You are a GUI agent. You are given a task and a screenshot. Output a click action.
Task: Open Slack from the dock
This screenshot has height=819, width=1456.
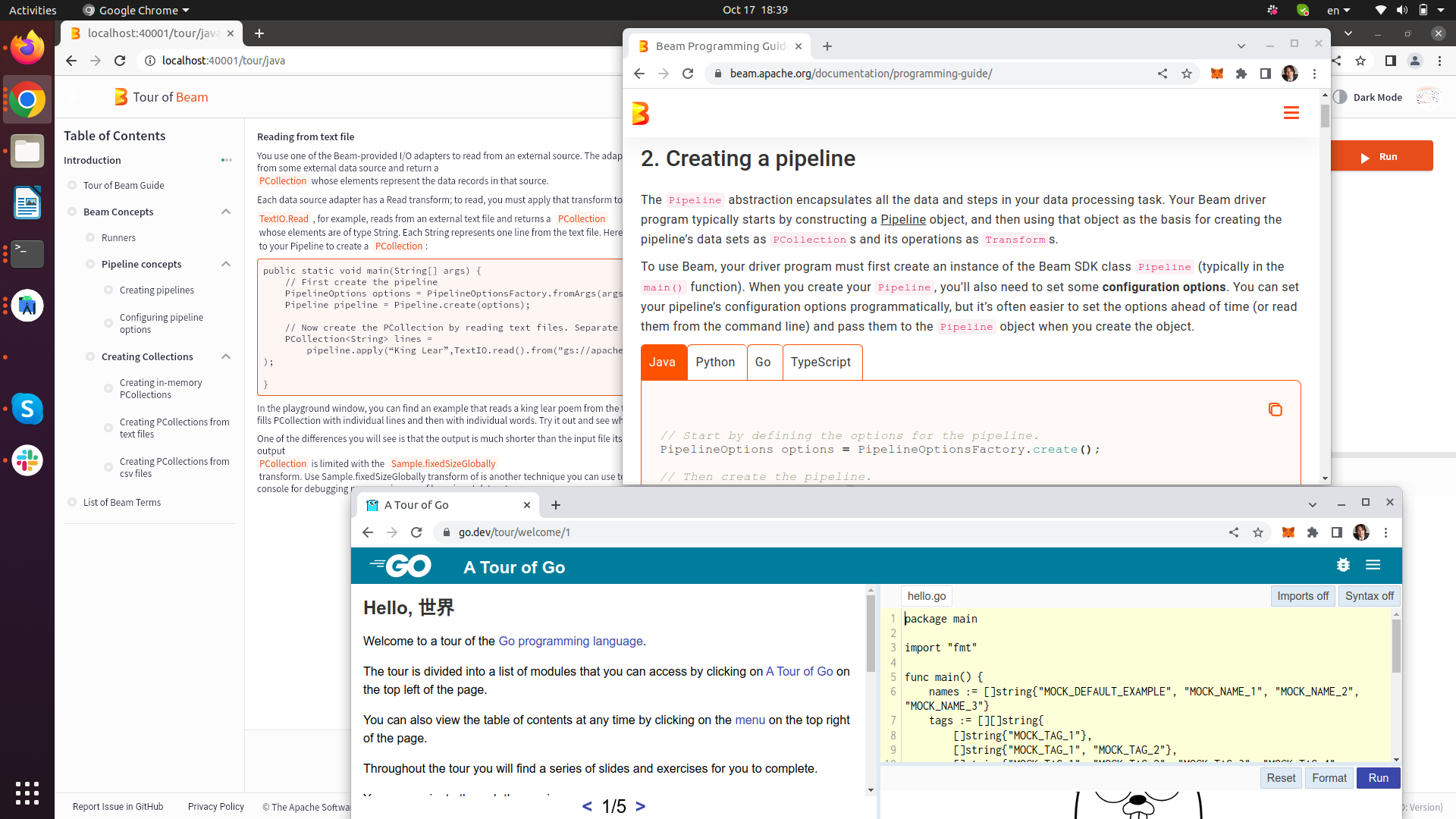tap(27, 460)
